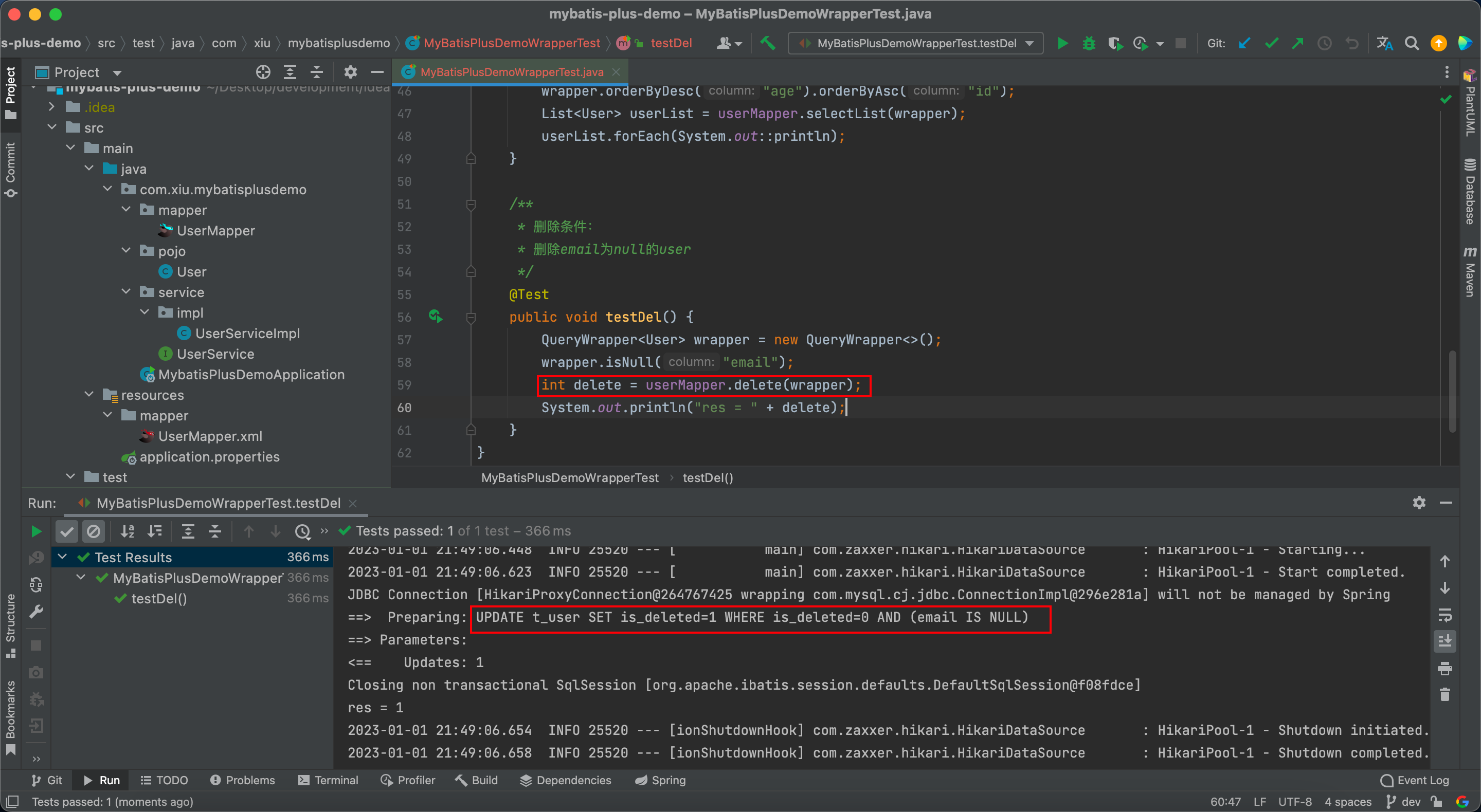The image size is (1481, 812).
Task: Click Collapse All icon in Project panel
Action: click(x=317, y=72)
